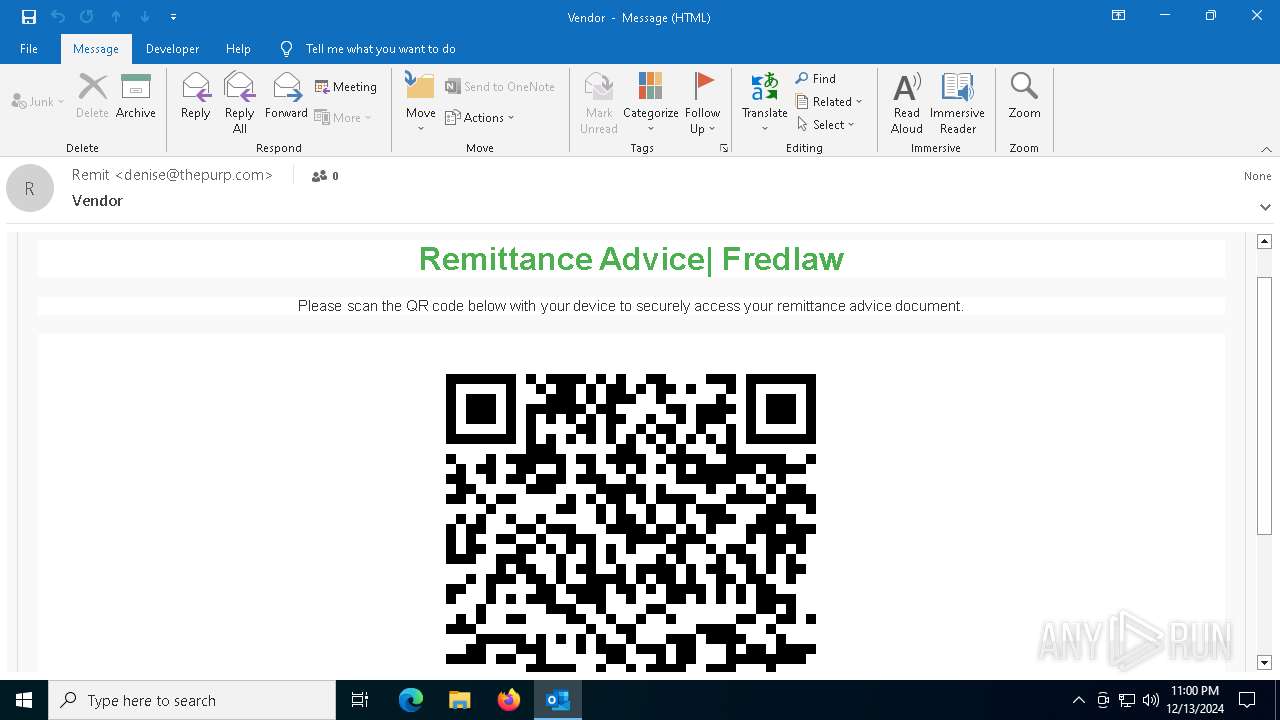
Task: Delete the message with the X icon
Action: 92,96
